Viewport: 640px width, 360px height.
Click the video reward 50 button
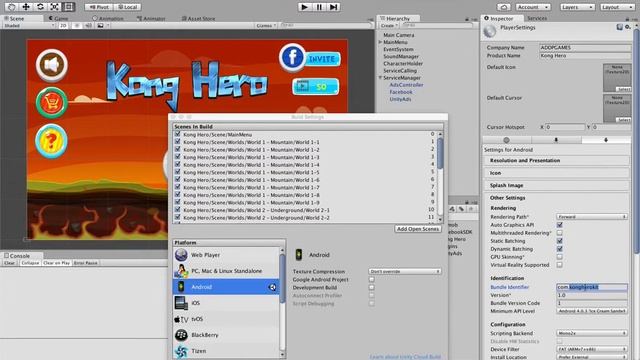316,87
